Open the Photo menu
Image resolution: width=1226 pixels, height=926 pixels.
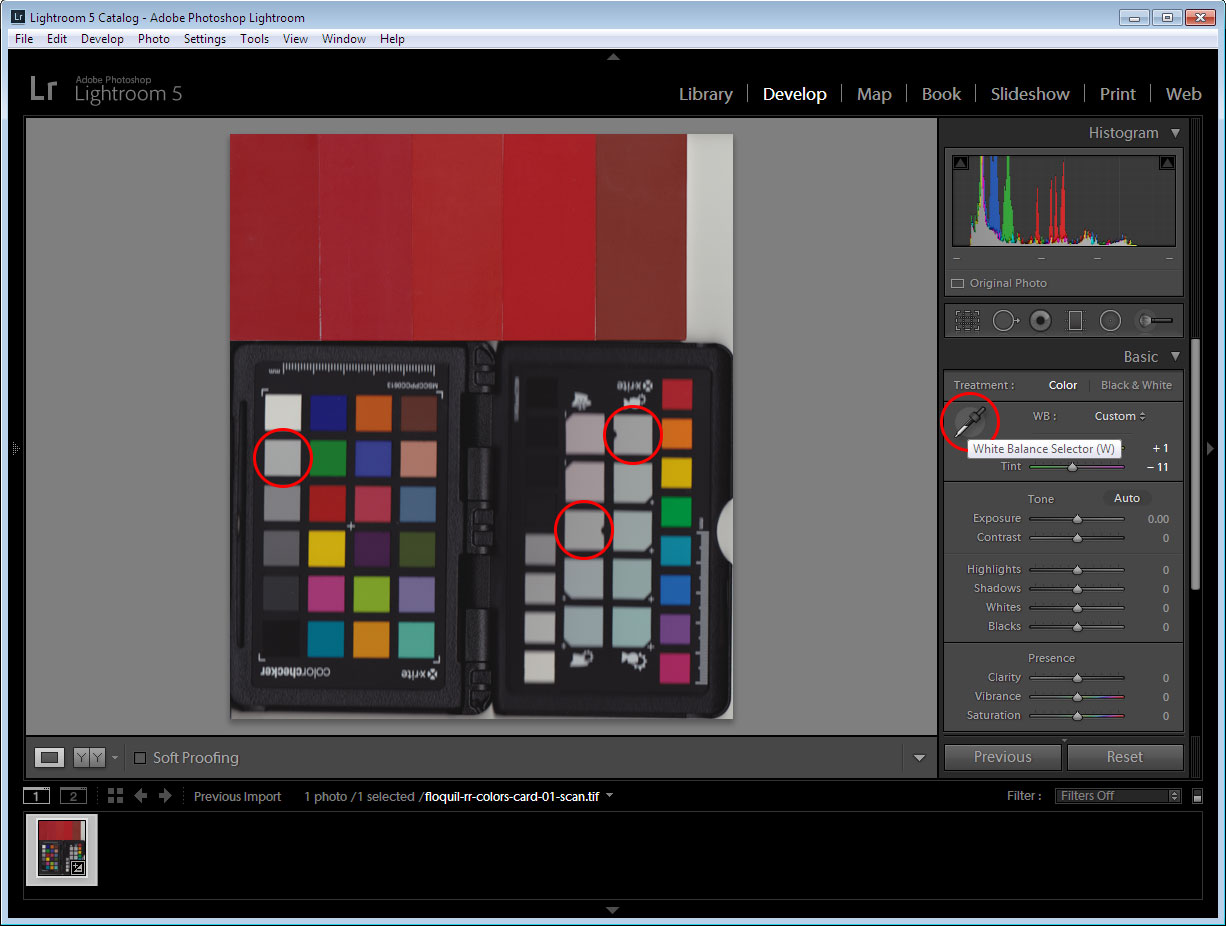(154, 39)
